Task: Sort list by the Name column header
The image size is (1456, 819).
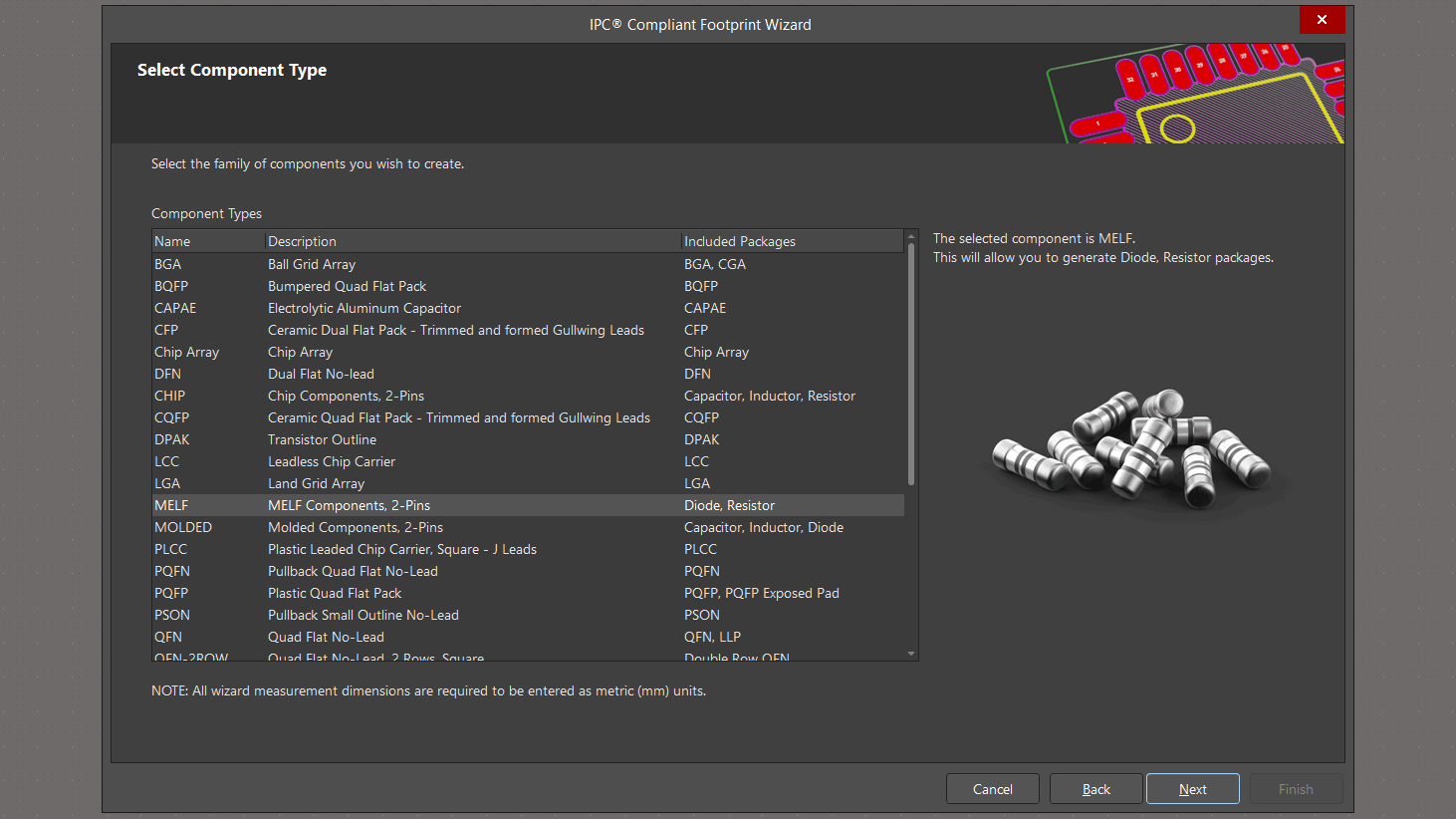Action: click(x=207, y=241)
